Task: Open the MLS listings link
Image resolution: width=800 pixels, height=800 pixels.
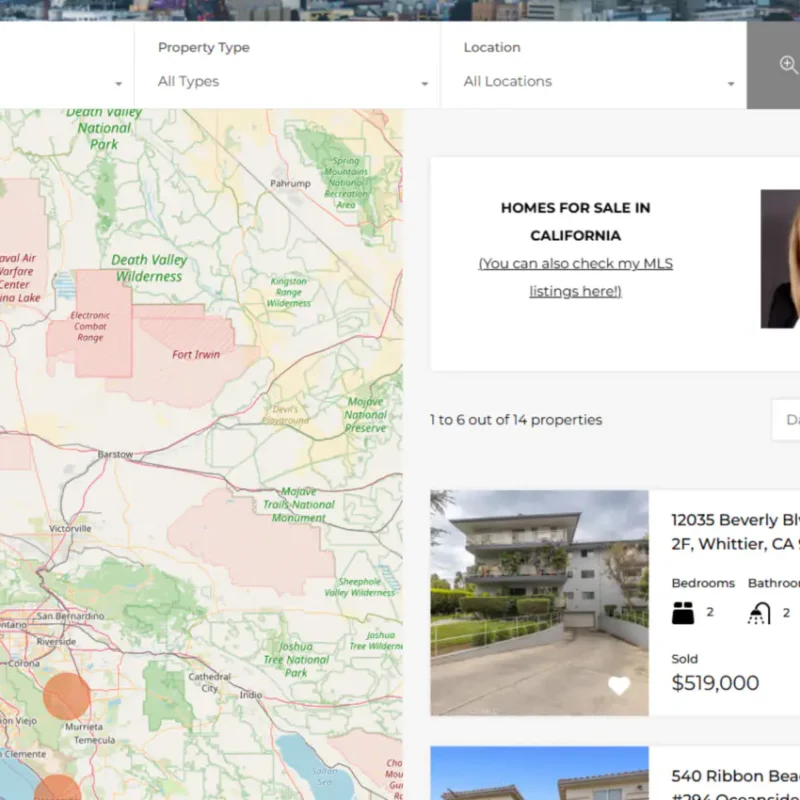Action: click(x=576, y=277)
